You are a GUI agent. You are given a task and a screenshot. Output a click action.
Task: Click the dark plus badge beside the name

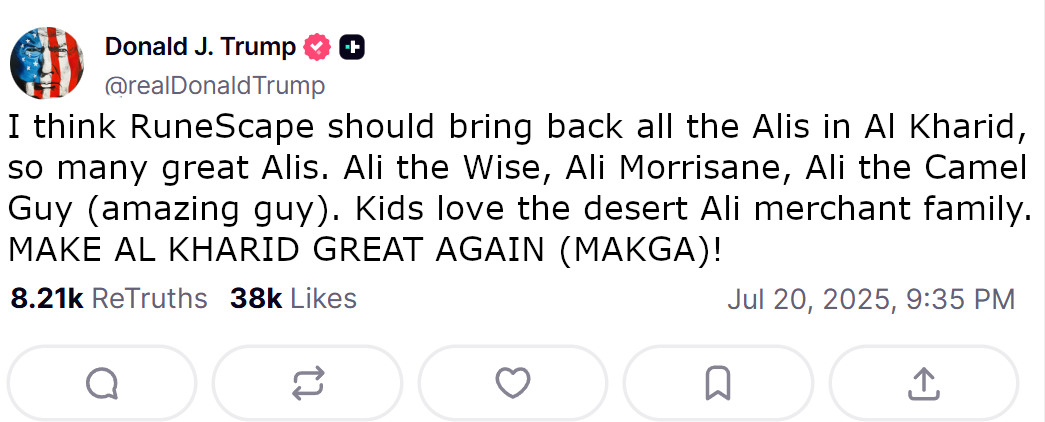tap(352, 47)
